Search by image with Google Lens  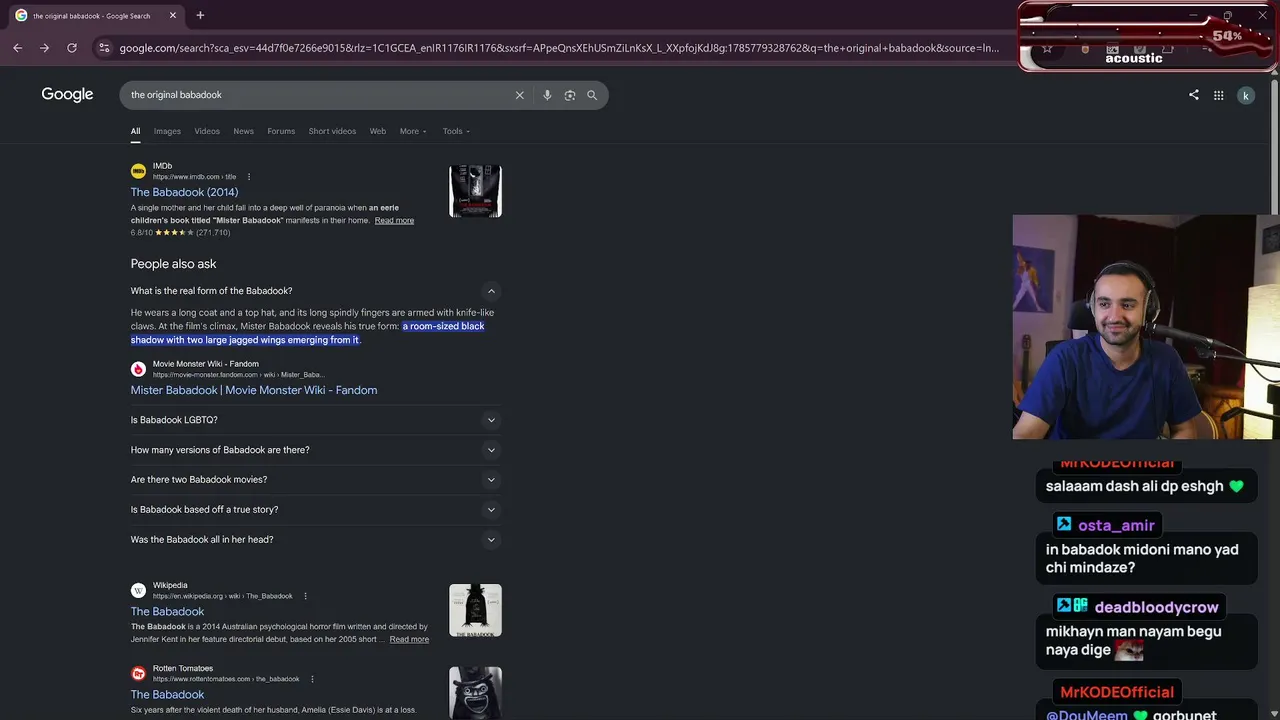pos(570,95)
